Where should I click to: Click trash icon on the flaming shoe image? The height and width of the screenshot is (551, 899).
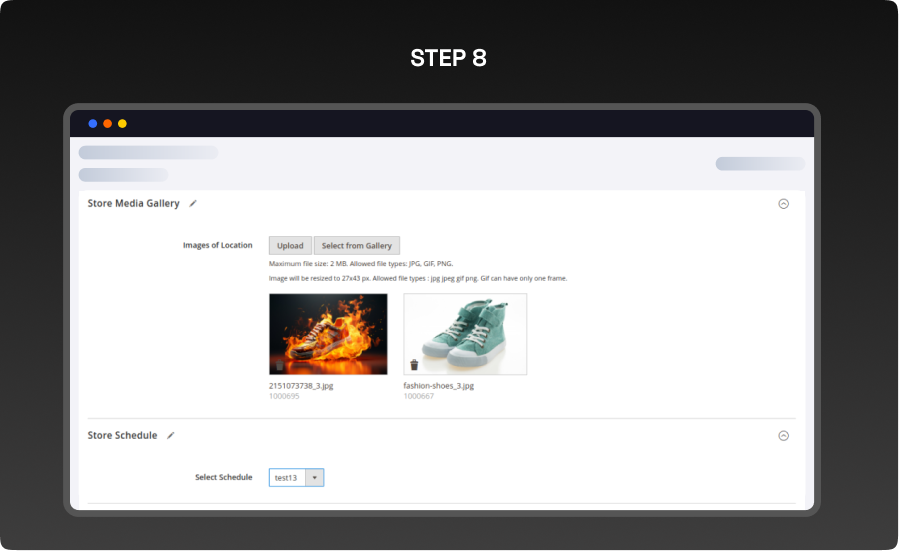pyautogui.click(x=280, y=366)
